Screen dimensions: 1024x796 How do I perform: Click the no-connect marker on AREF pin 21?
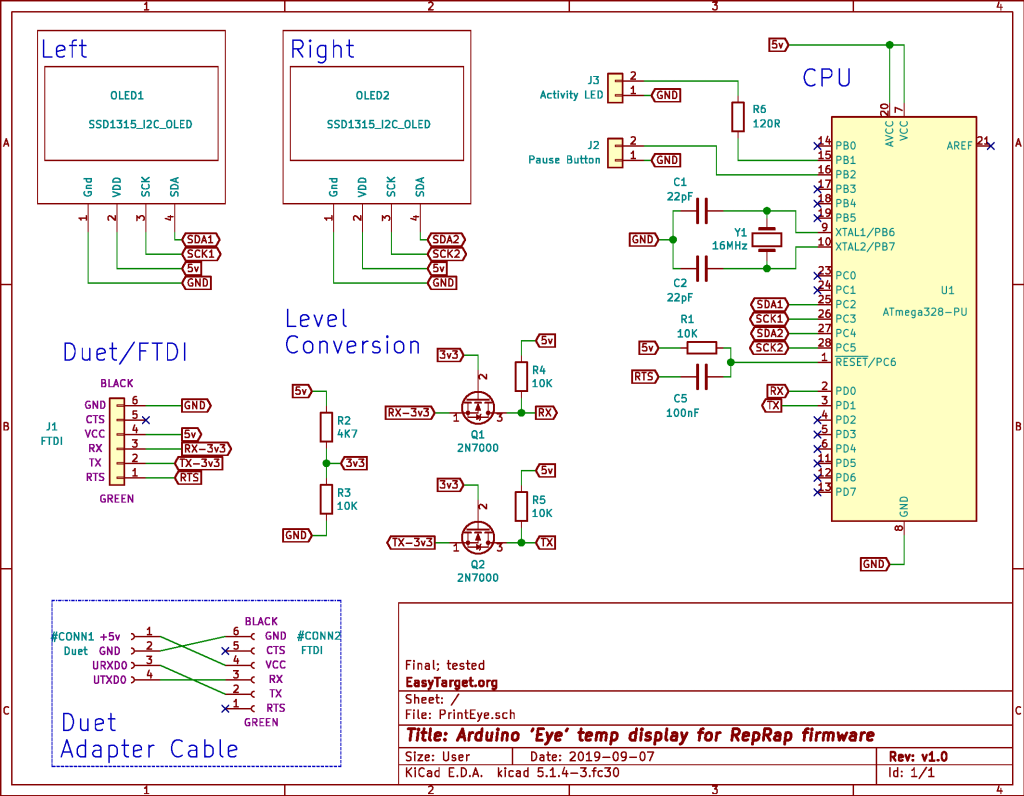[991, 146]
